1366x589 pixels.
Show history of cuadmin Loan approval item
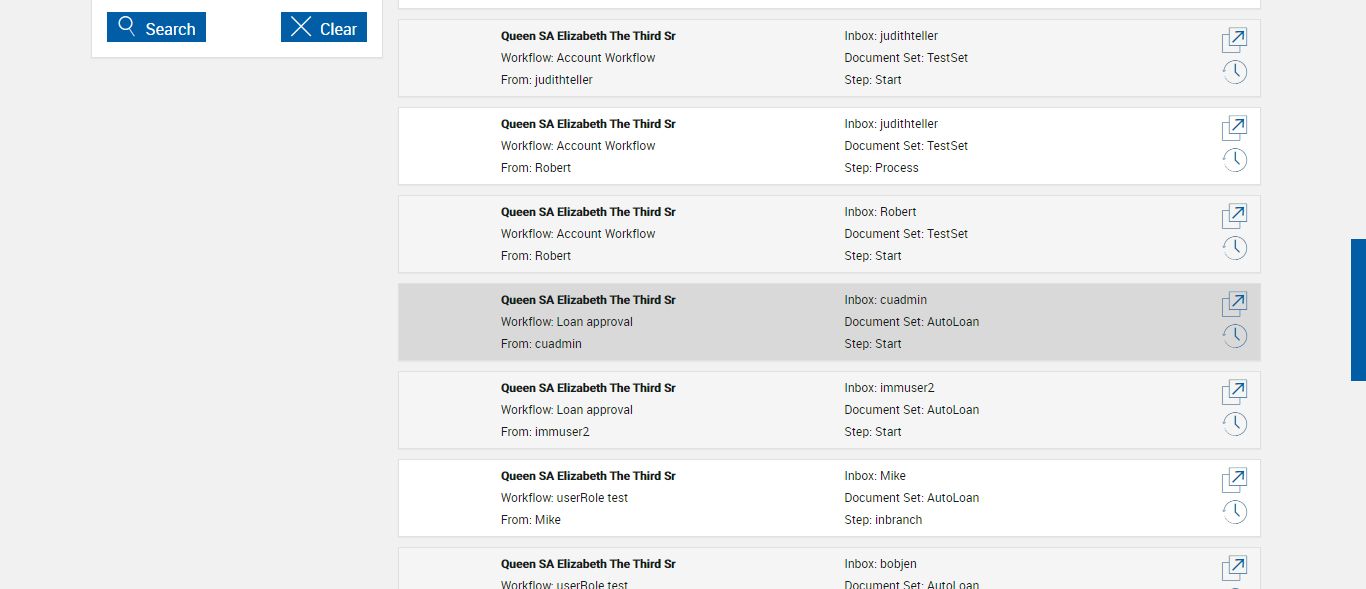(x=1234, y=336)
